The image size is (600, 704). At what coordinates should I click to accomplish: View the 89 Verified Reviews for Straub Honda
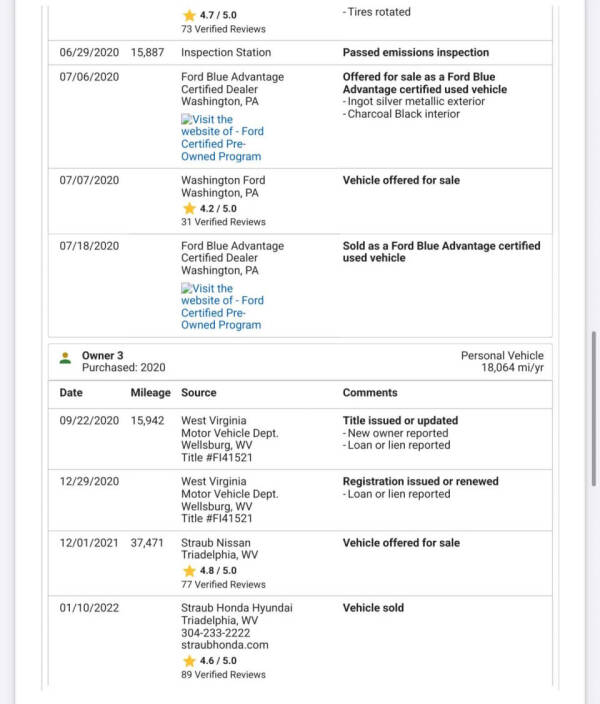point(223,674)
